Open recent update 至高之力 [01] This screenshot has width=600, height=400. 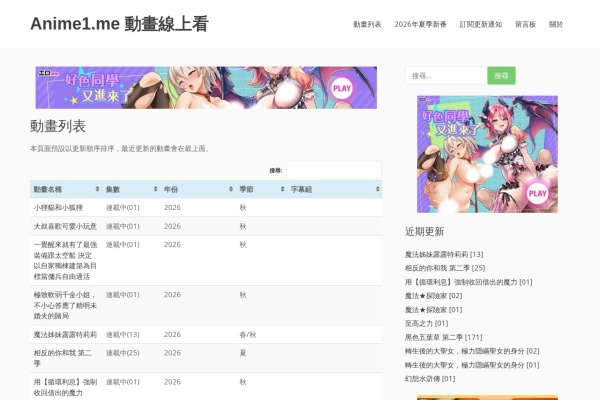(426, 323)
